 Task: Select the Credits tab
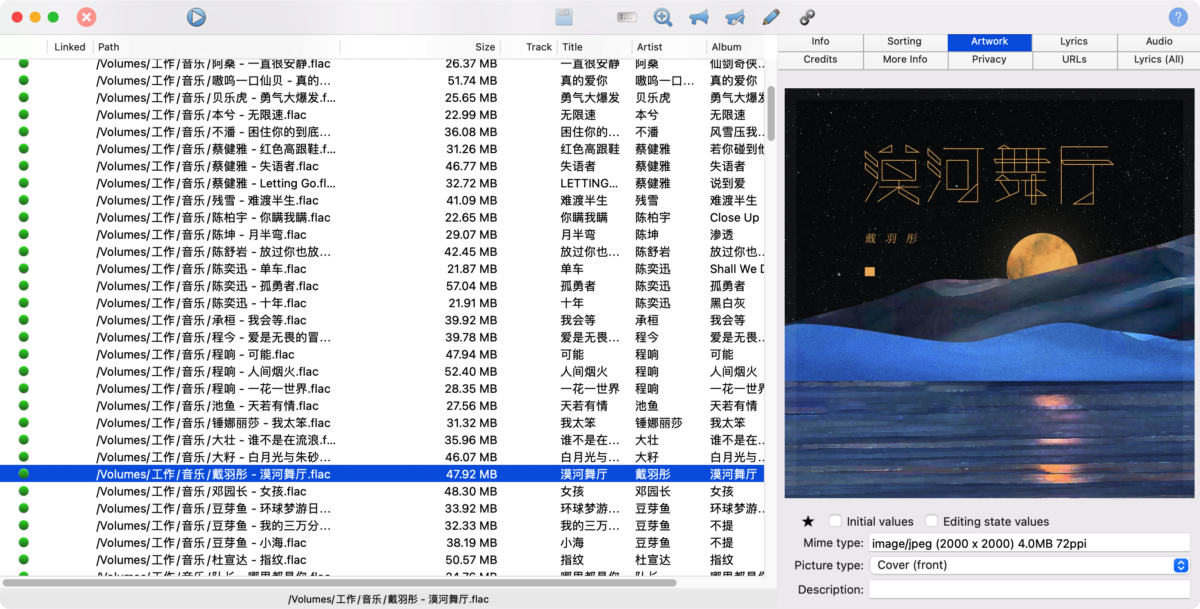(x=820, y=60)
